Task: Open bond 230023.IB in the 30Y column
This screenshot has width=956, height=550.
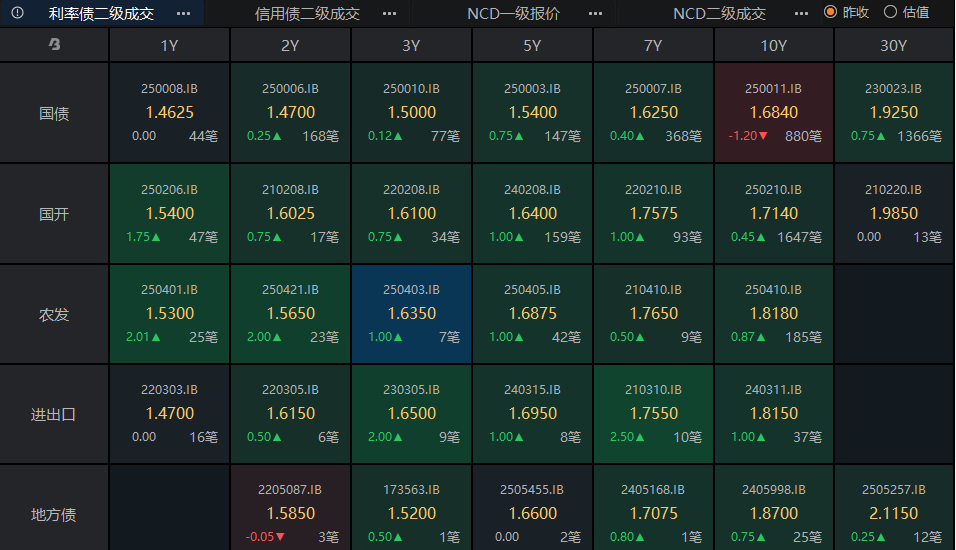Action: point(893,113)
